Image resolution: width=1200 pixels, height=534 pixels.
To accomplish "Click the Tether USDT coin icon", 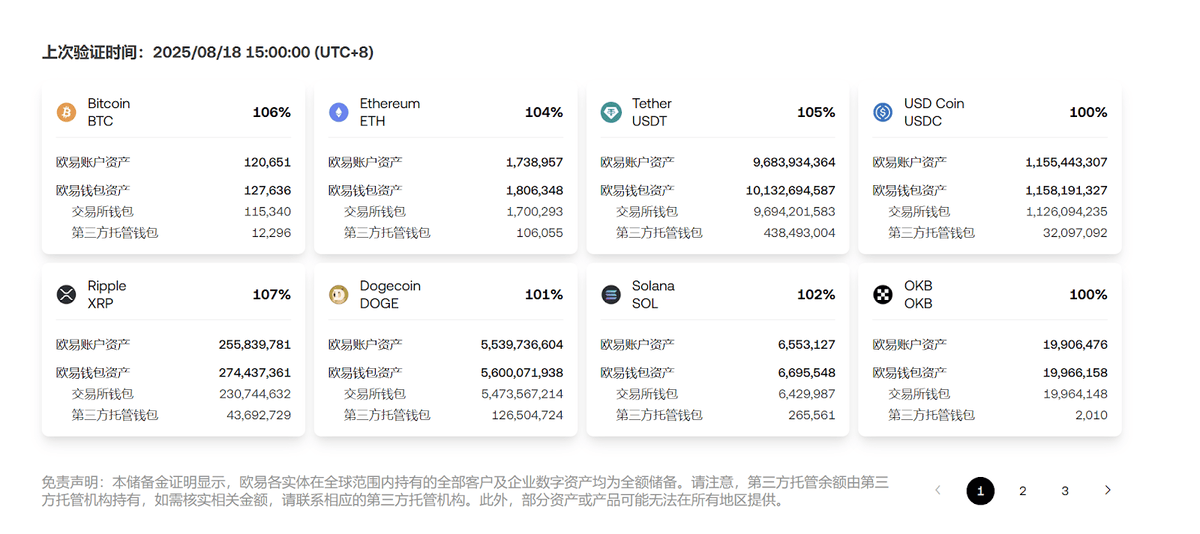I will [610, 112].
